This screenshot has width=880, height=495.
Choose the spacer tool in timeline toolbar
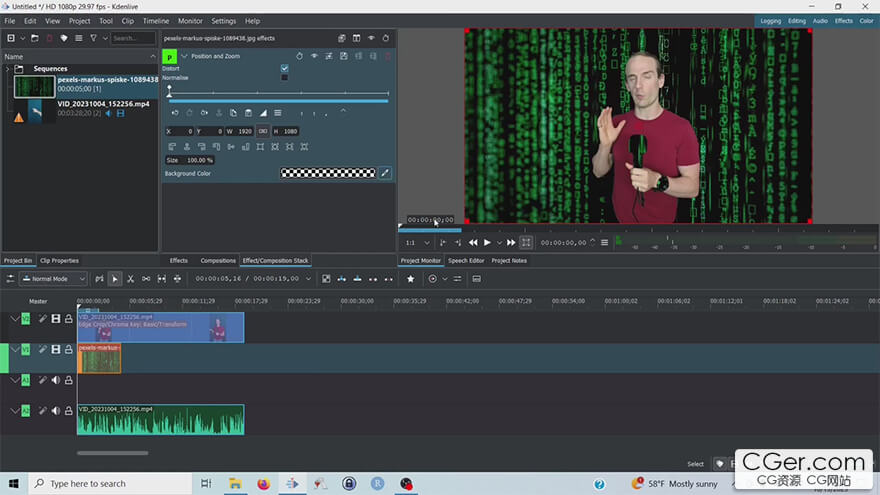(x=146, y=279)
